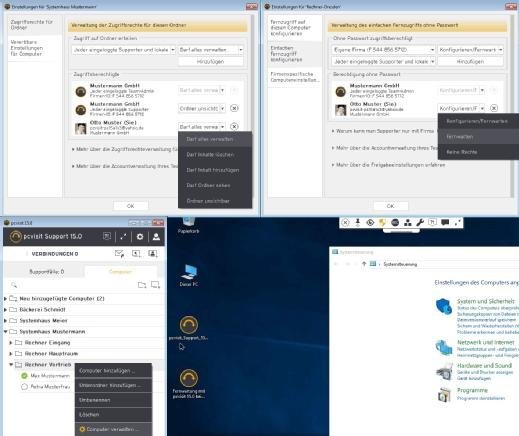Switch to the Supportfälle: 0 tab

click(47, 272)
